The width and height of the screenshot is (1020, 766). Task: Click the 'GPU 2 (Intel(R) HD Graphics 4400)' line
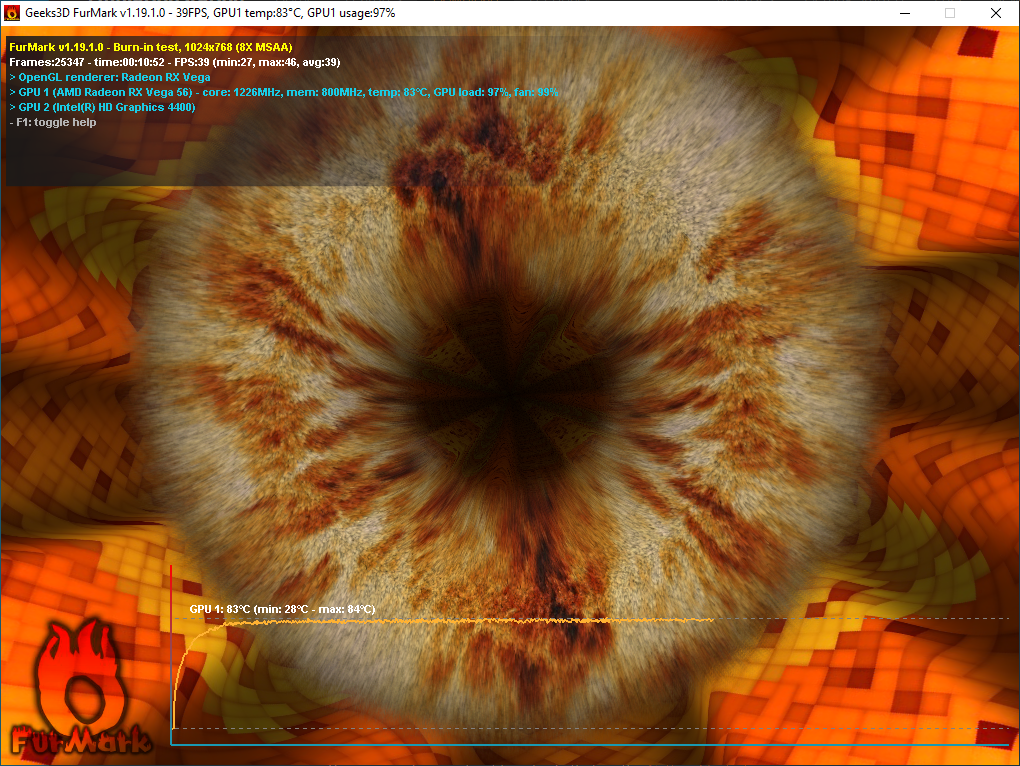coord(102,107)
